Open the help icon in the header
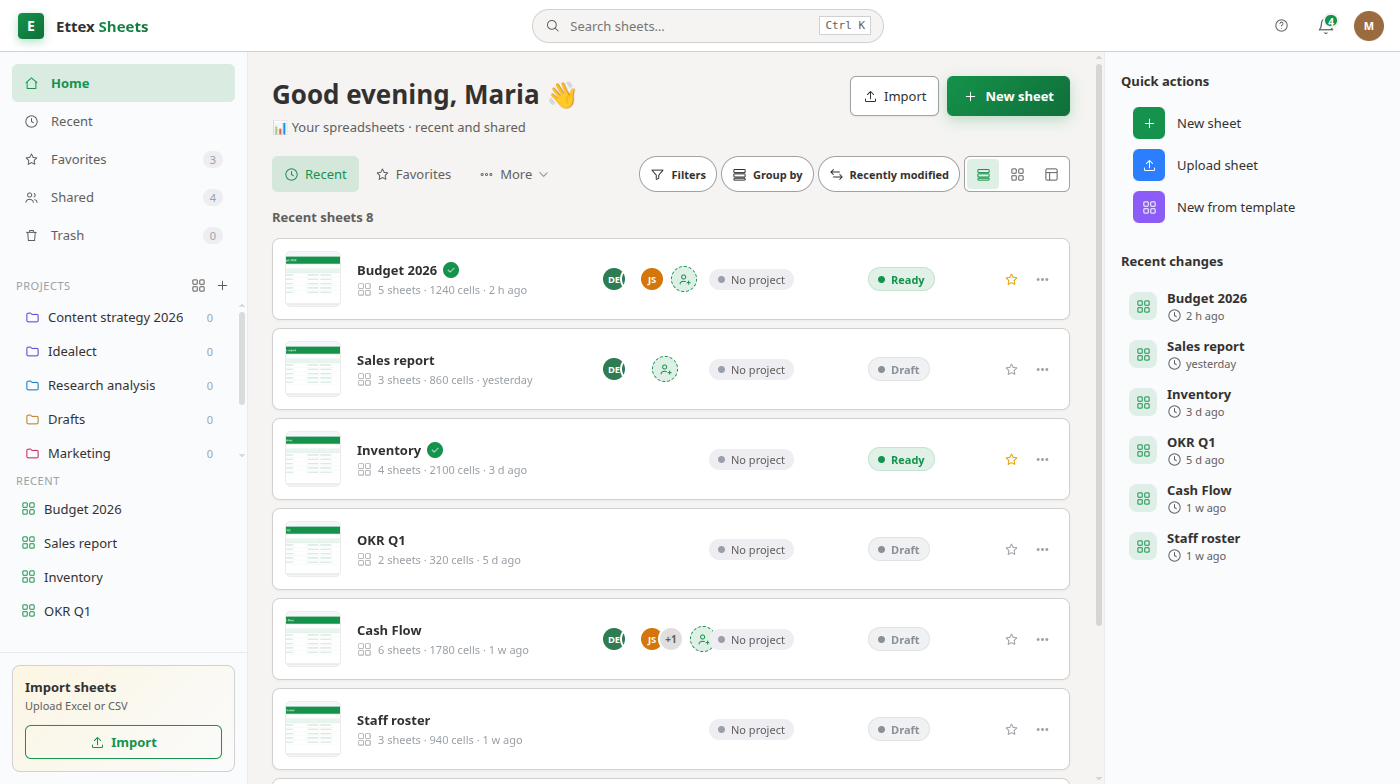This screenshot has height=784, width=1400. pos(1282,26)
